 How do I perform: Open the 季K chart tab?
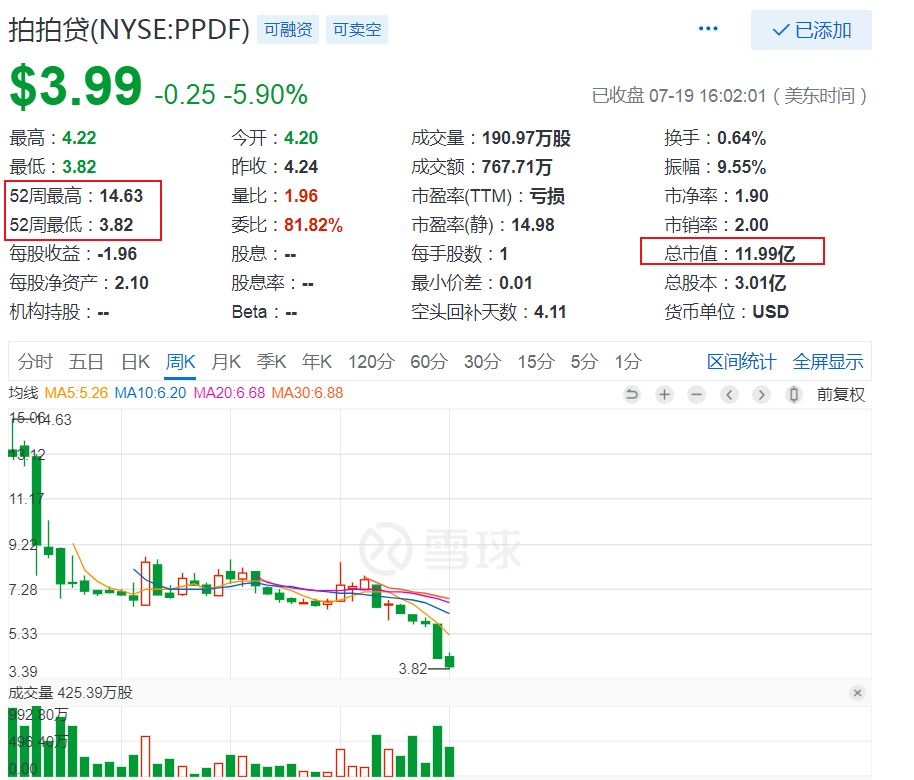271,362
